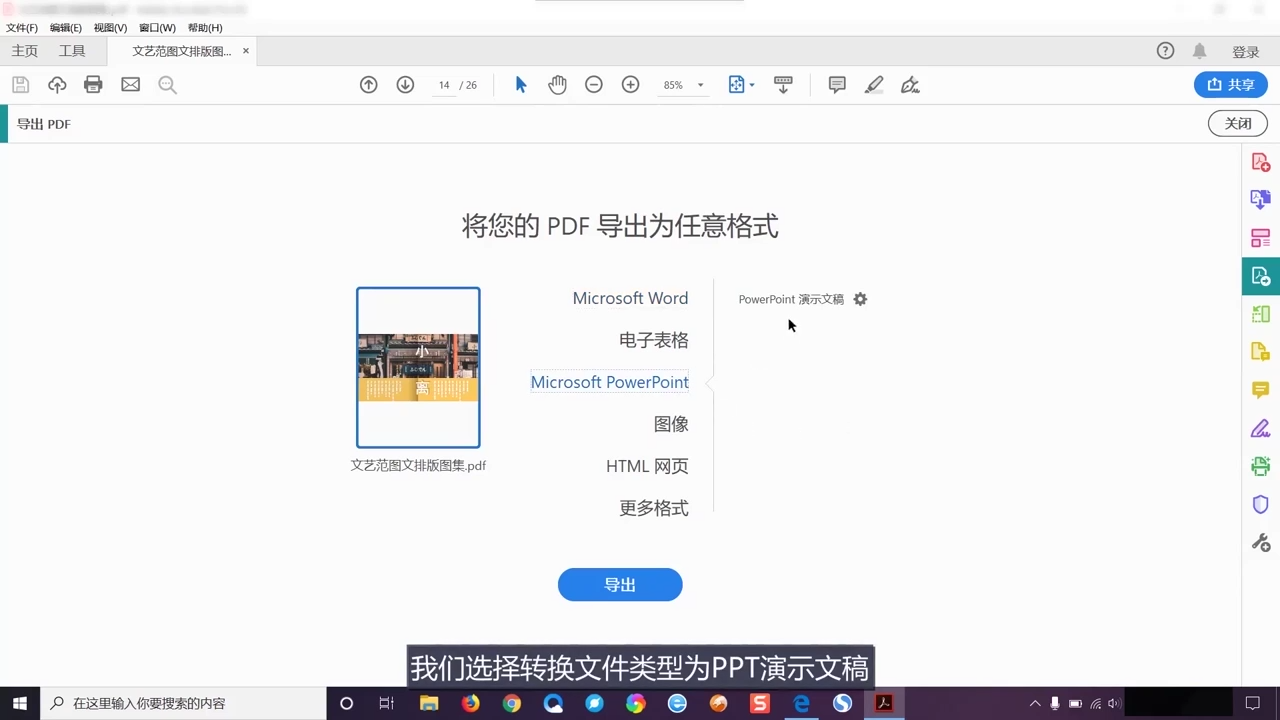The image size is (1280, 720).
Task: Zoom in with plus icon
Action: pyautogui.click(x=630, y=85)
